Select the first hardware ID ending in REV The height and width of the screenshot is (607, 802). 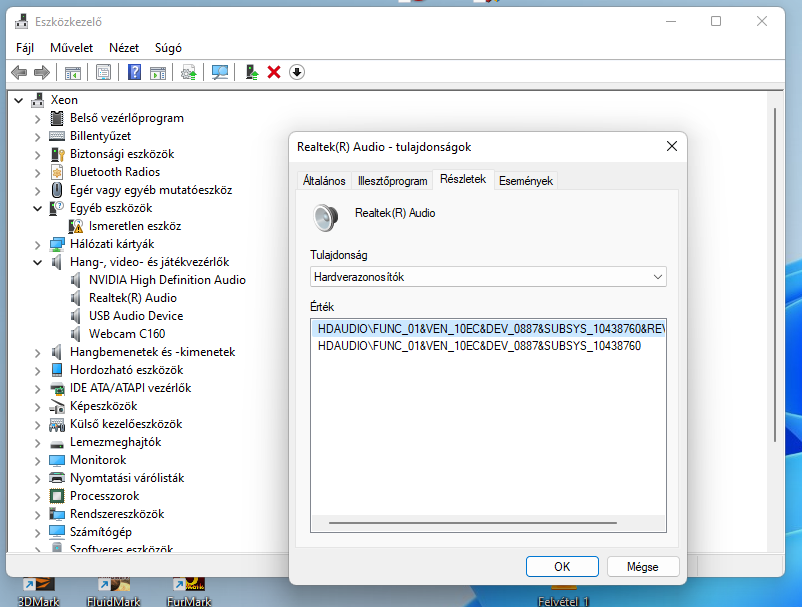(x=488, y=329)
